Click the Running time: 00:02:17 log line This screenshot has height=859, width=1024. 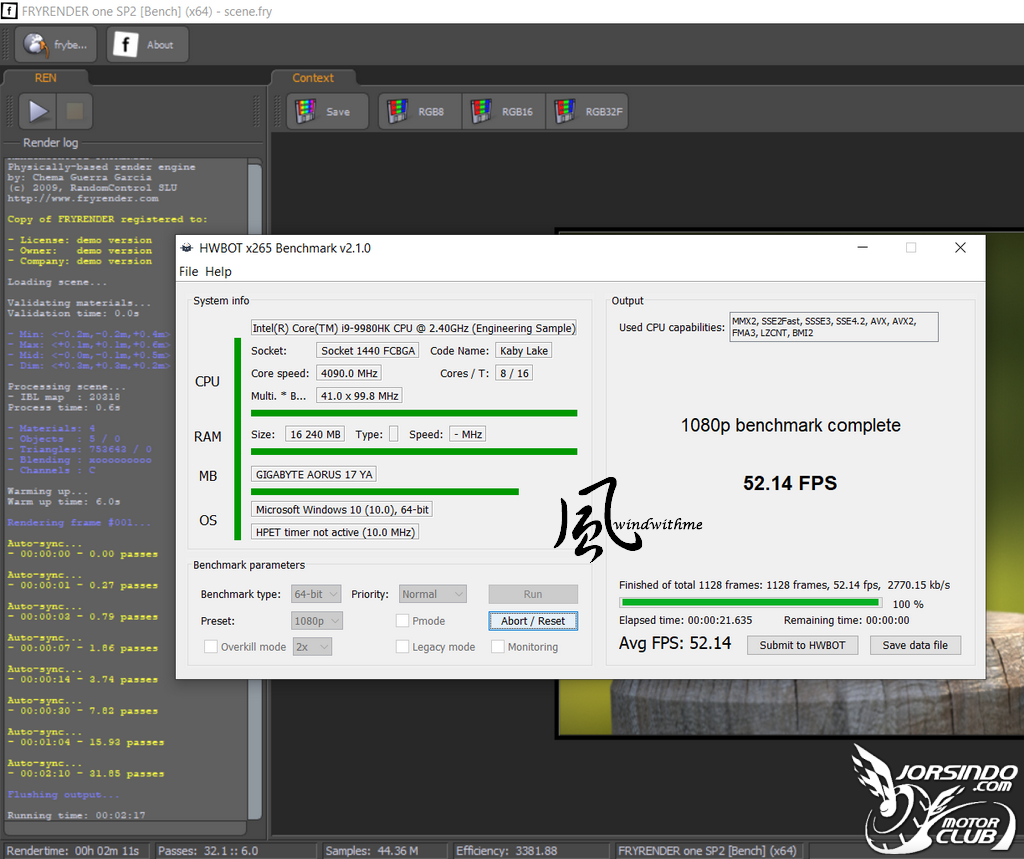[x=76, y=815]
